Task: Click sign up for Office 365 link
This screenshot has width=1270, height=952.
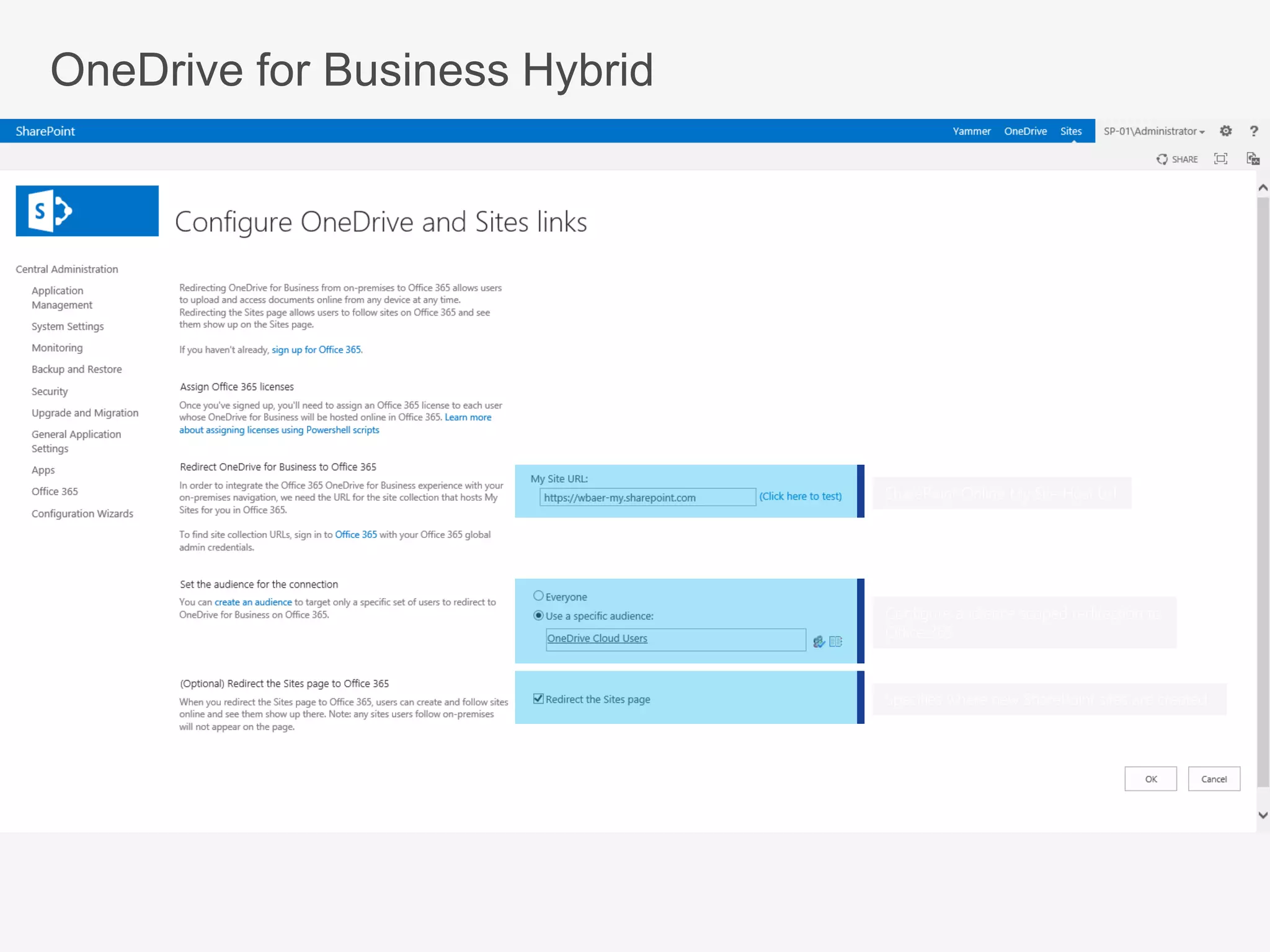Action: point(316,350)
